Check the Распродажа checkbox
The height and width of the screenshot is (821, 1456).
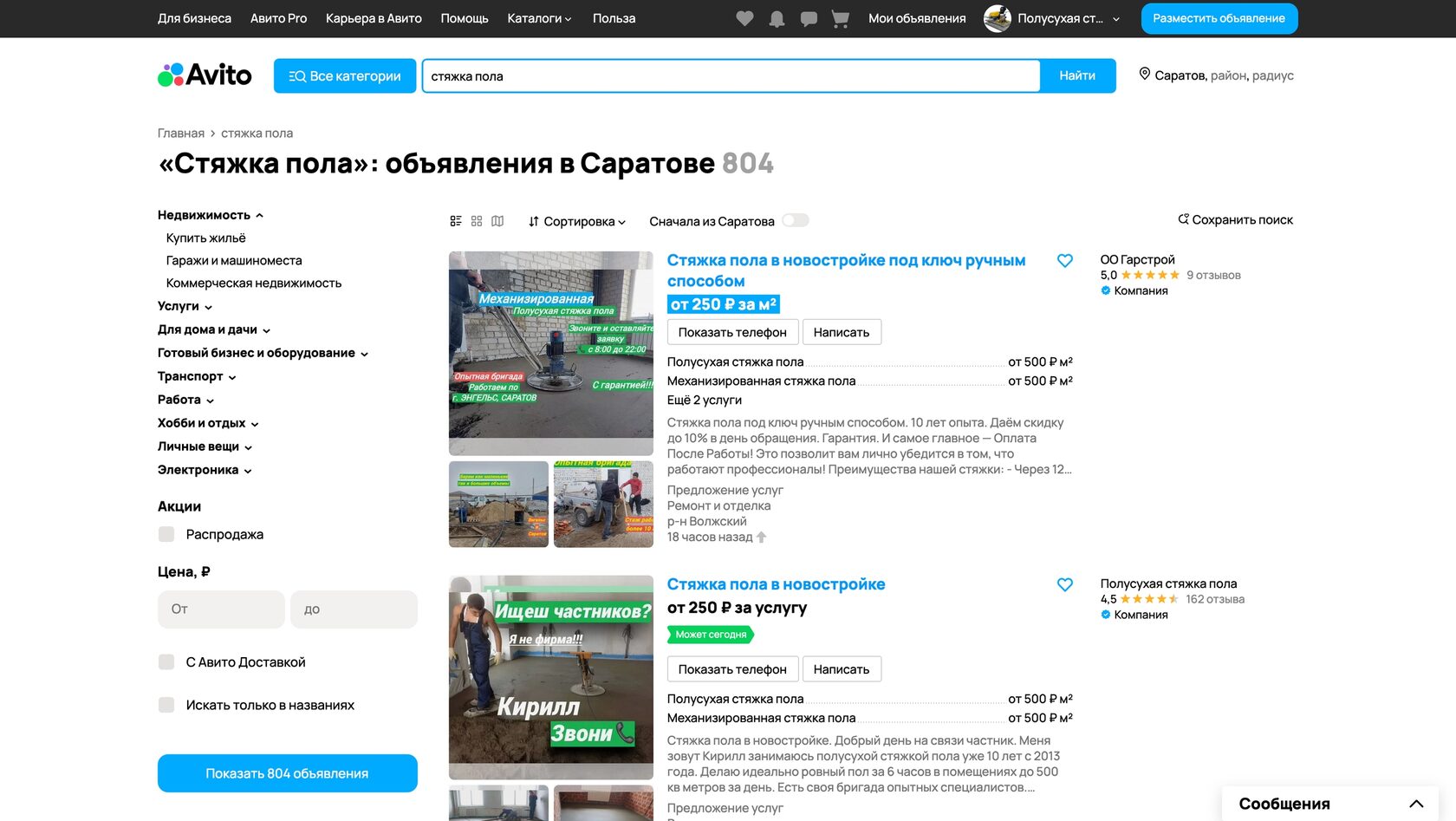166,534
